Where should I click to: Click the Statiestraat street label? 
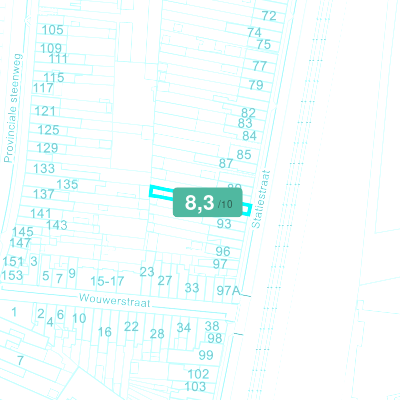[x=260, y=199]
